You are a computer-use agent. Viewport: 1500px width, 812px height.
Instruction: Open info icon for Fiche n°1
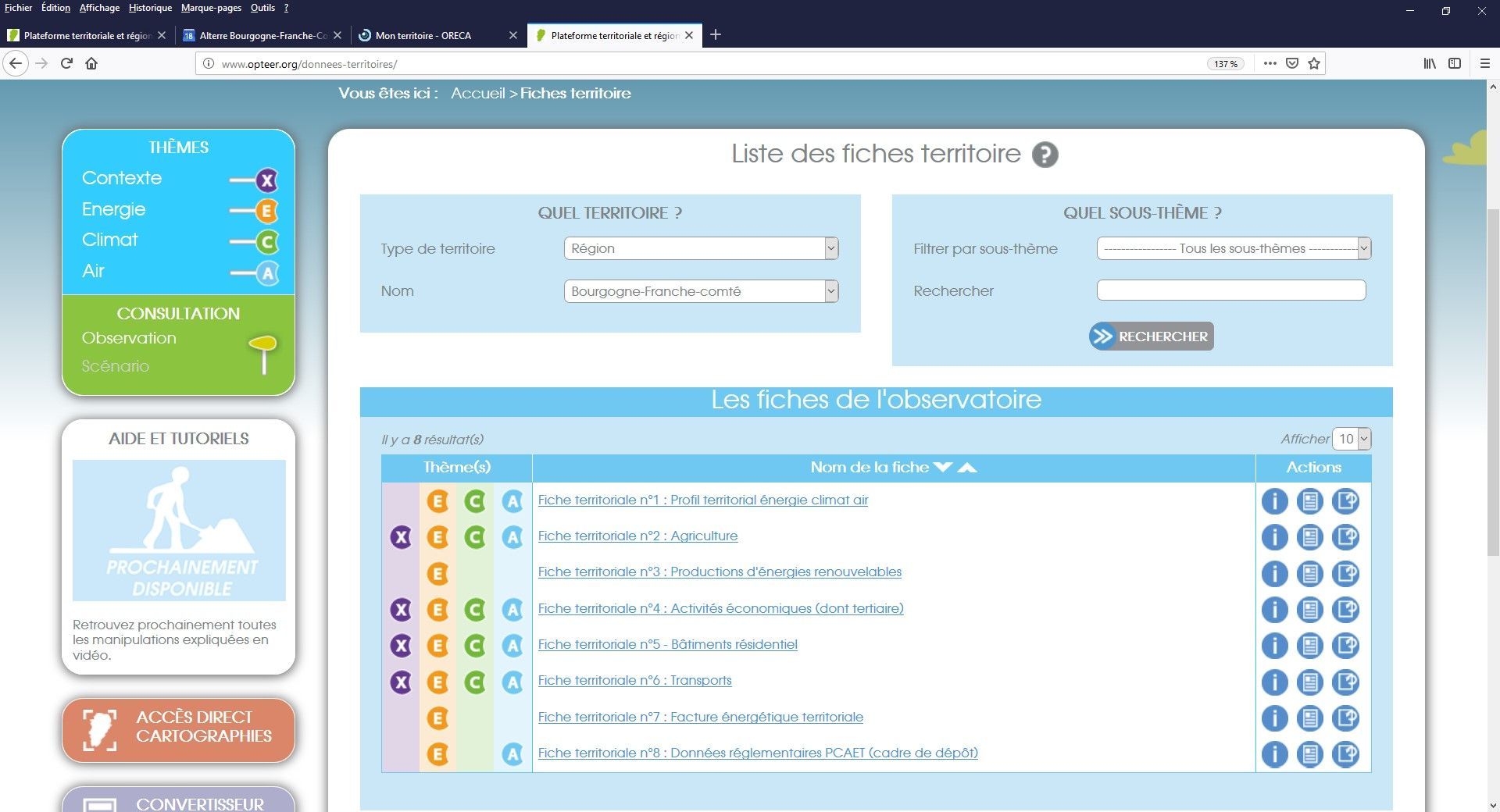tap(1274, 501)
